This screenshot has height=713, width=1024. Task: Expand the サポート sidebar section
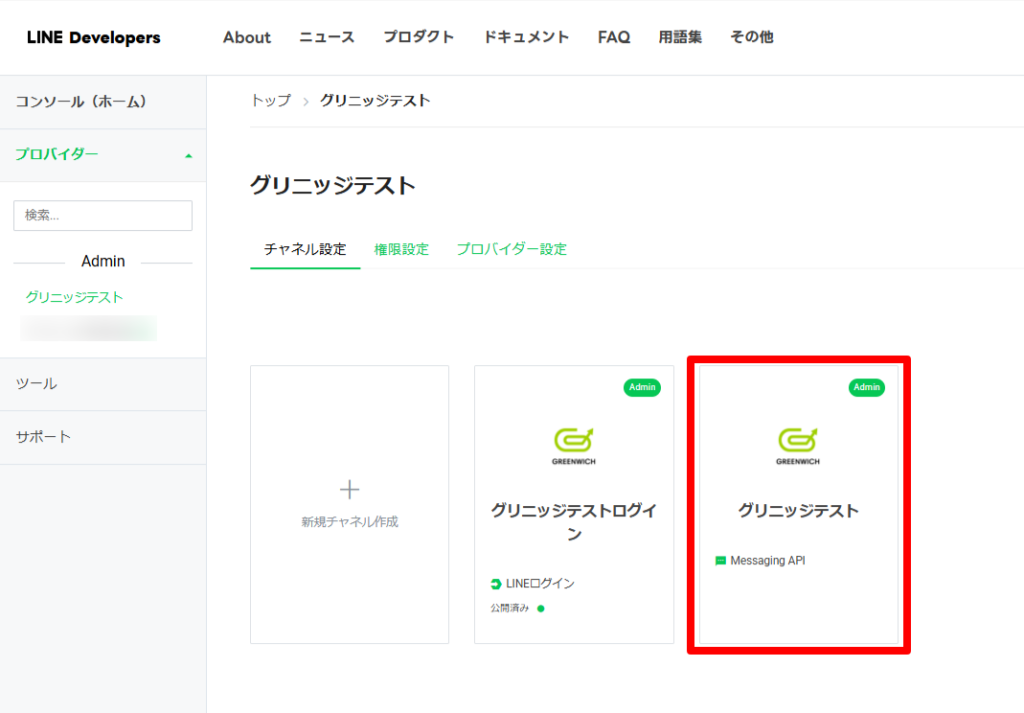tap(44, 437)
